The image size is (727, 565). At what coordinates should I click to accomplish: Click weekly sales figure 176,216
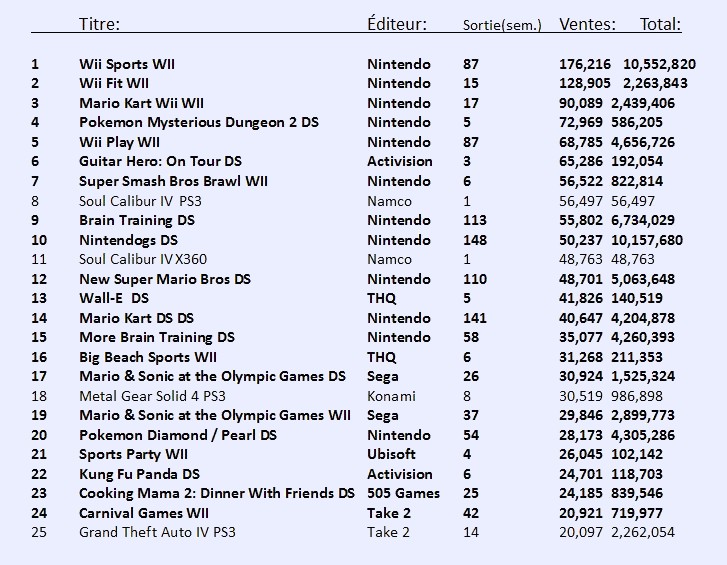pyautogui.click(x=585, y=64)
